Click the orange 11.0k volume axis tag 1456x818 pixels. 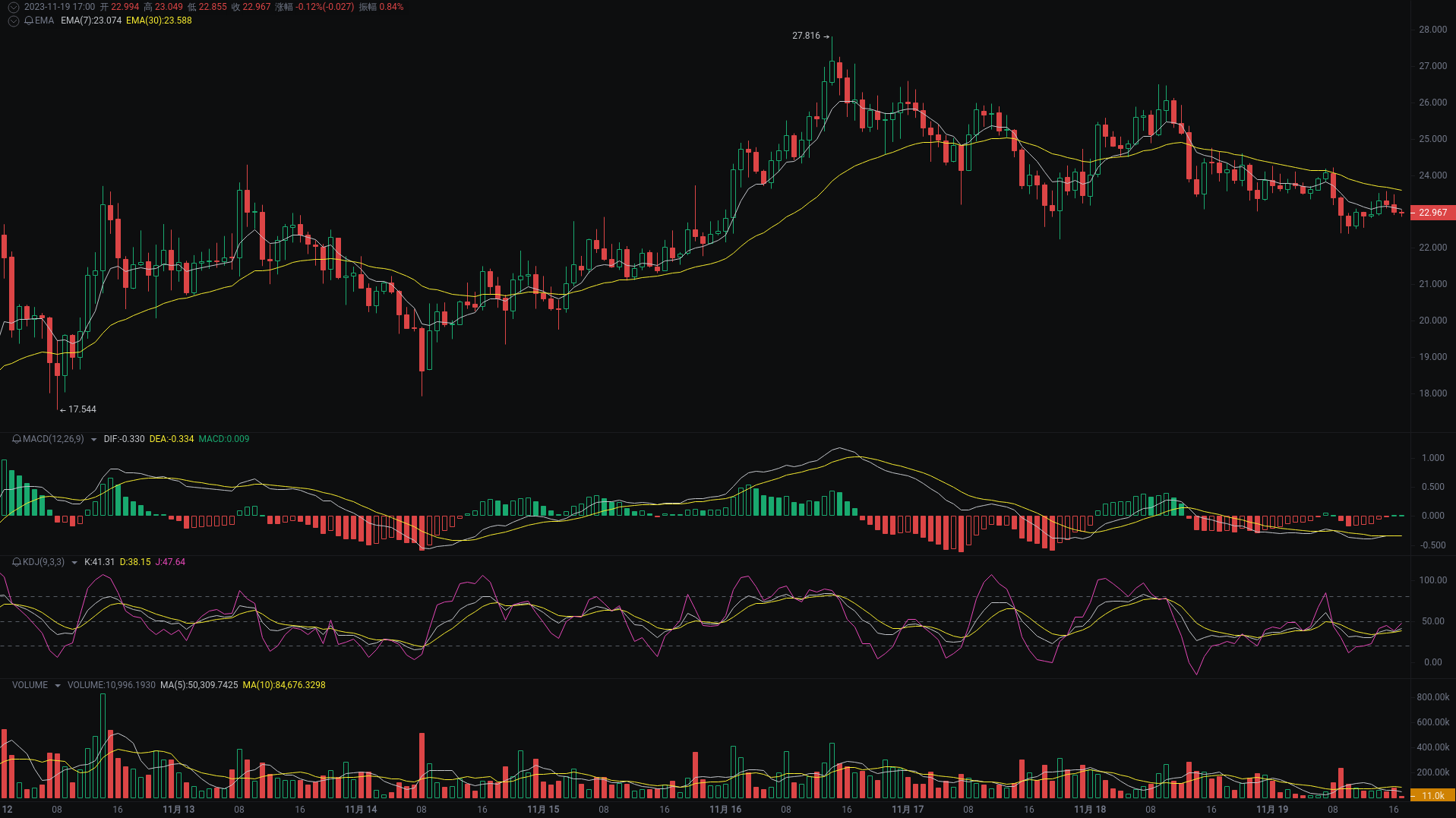point(1432,796)
